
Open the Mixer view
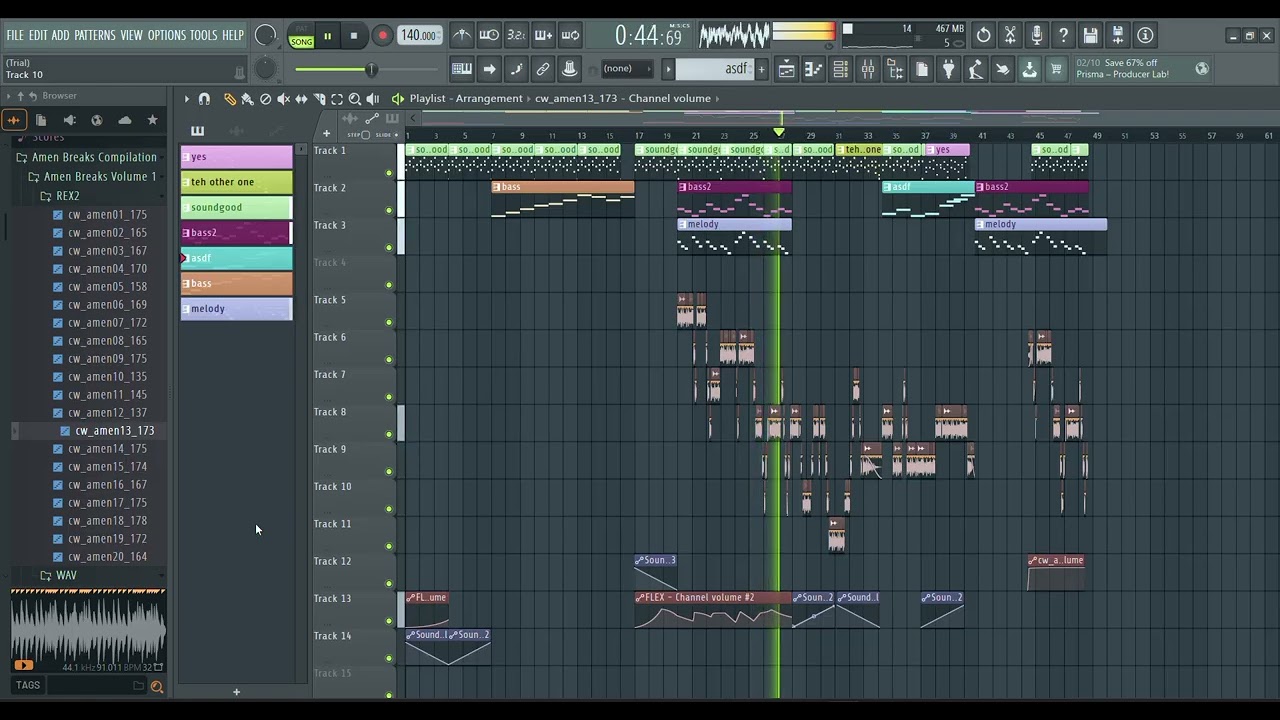(x=868, y=69)
